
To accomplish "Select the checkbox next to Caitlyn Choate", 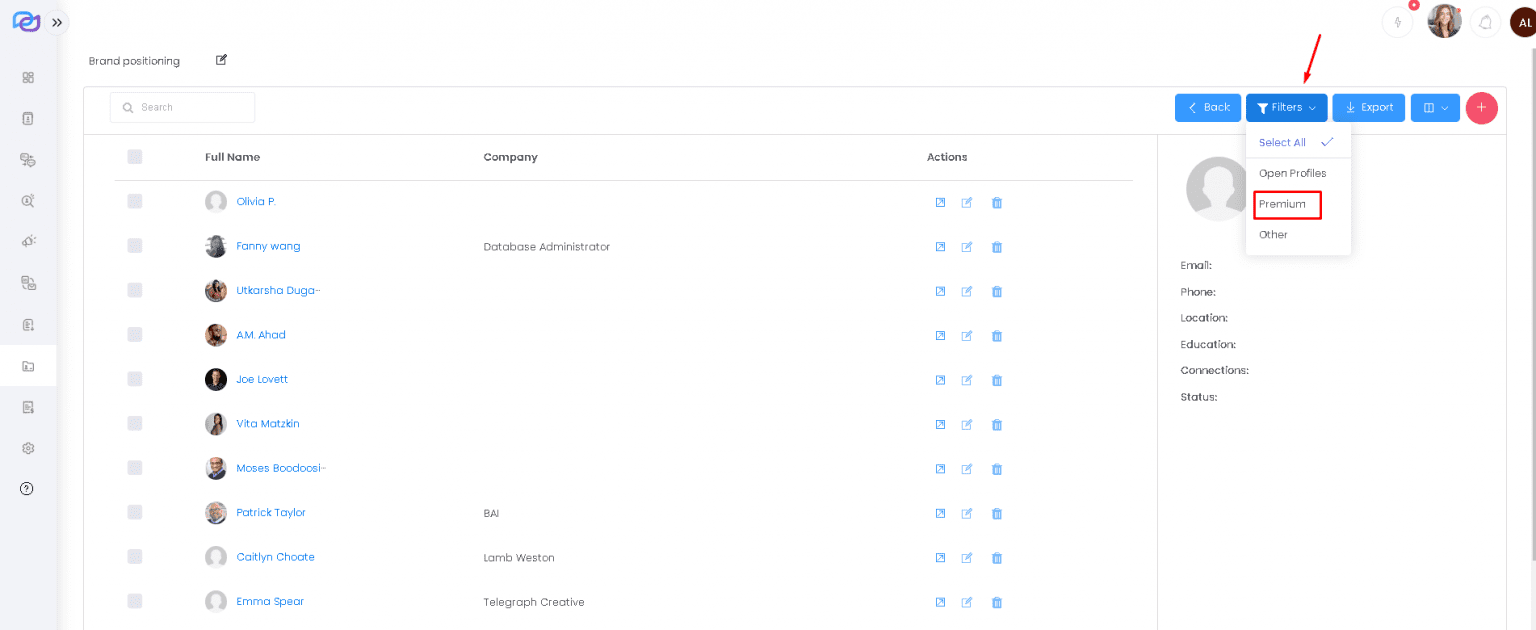I will pyautogui.click(x=135, y=557).
